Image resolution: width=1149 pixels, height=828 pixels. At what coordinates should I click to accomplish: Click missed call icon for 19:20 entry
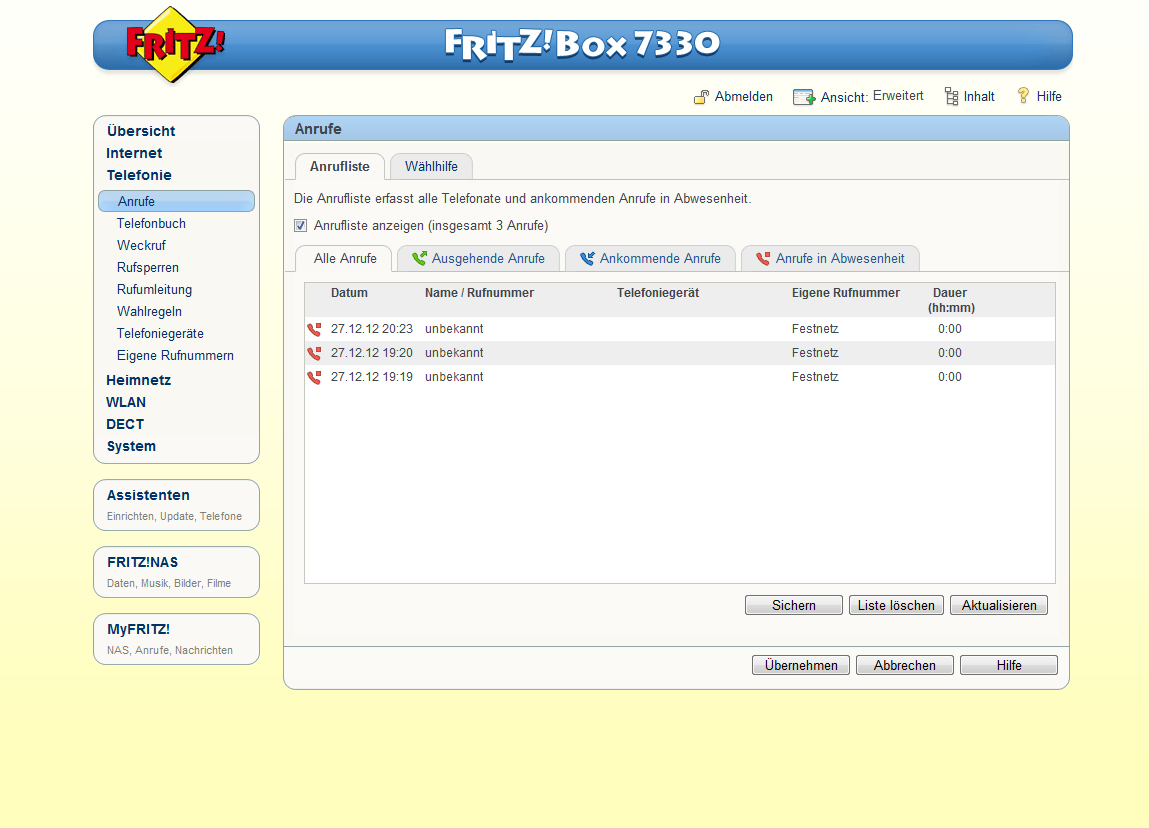314,353
